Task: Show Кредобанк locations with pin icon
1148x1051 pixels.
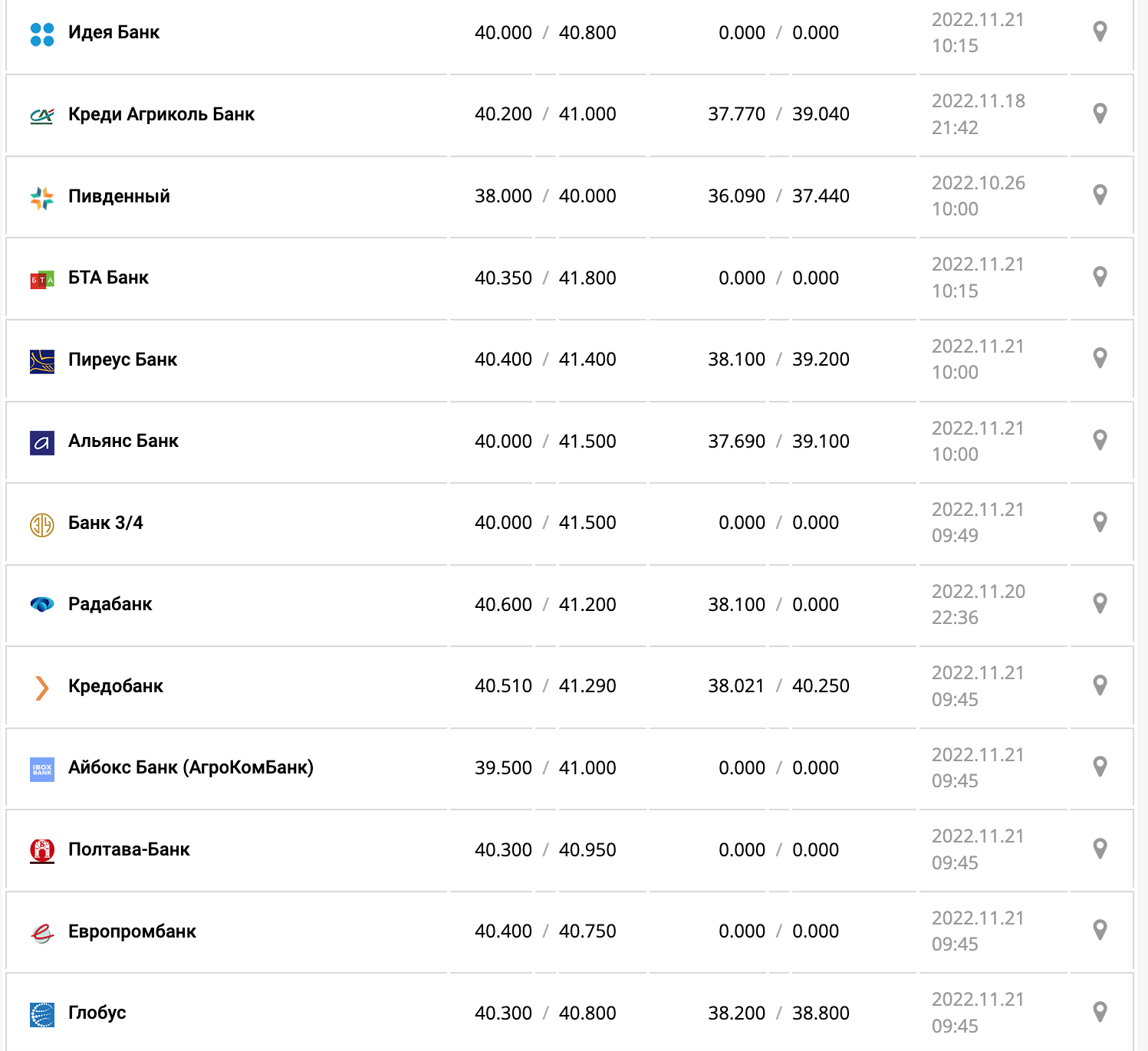Action: pos(1100,685)
